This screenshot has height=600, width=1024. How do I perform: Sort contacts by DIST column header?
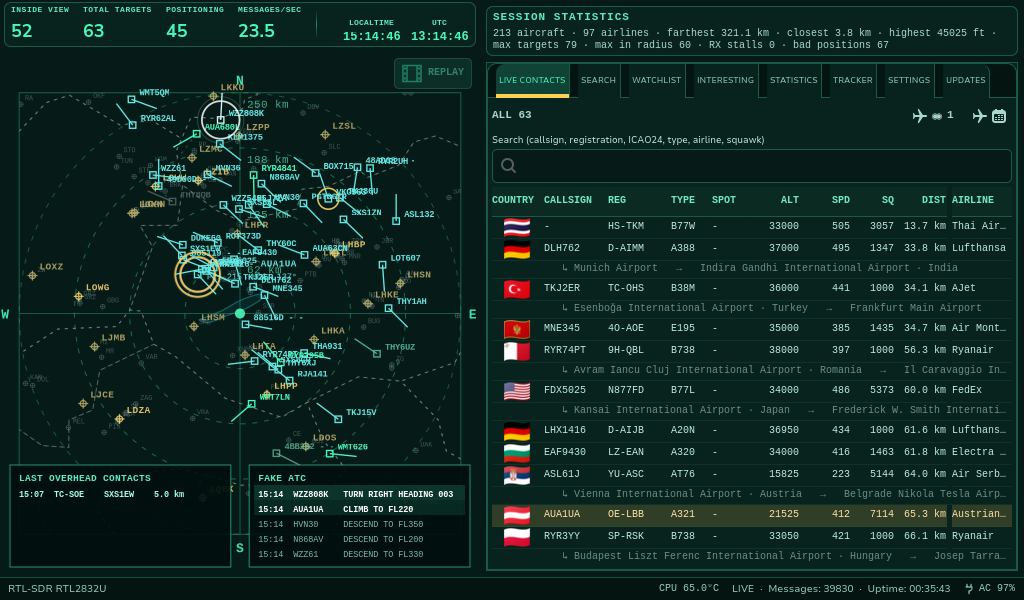[x=933, y=200]
